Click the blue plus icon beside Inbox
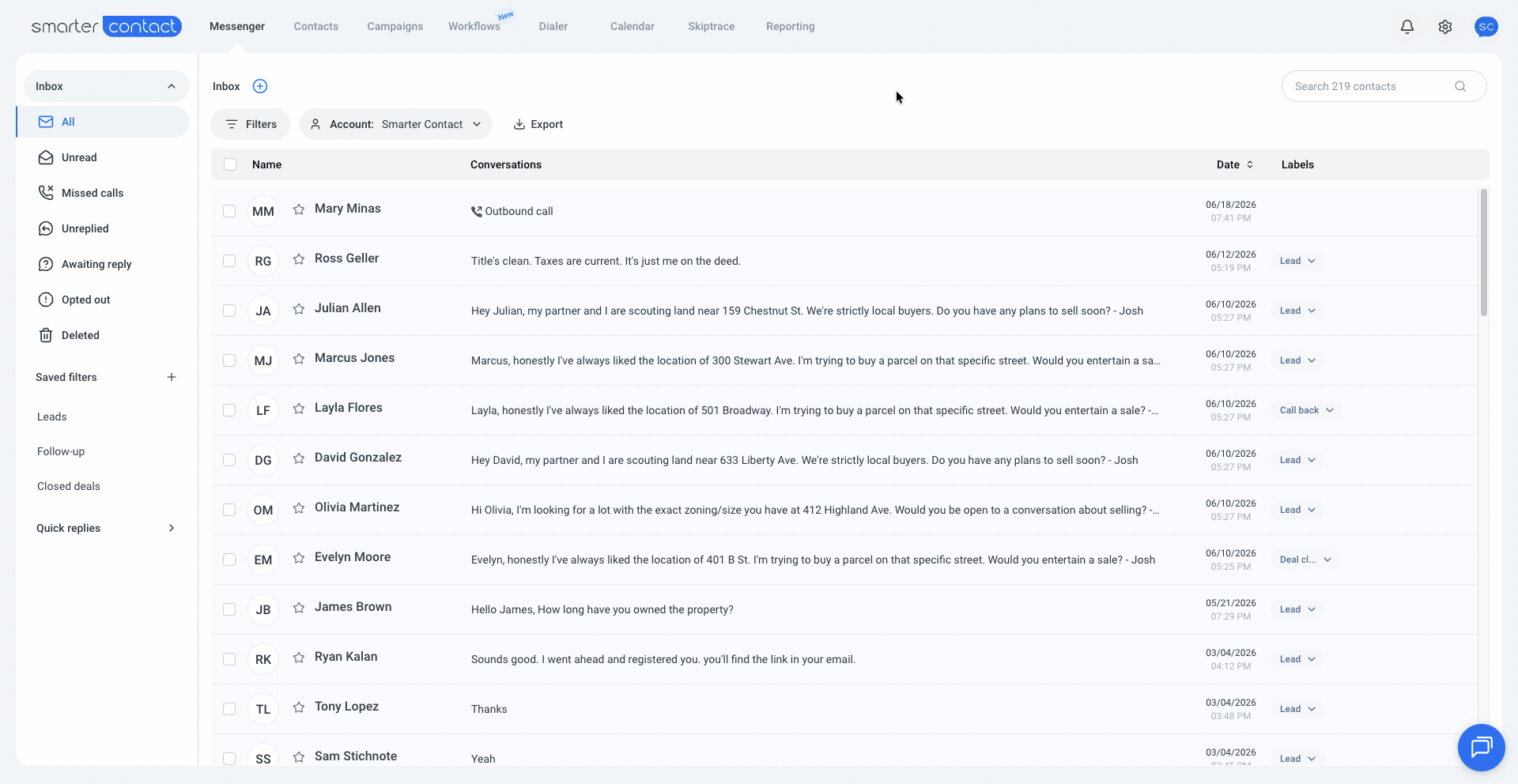 (260, 86)
